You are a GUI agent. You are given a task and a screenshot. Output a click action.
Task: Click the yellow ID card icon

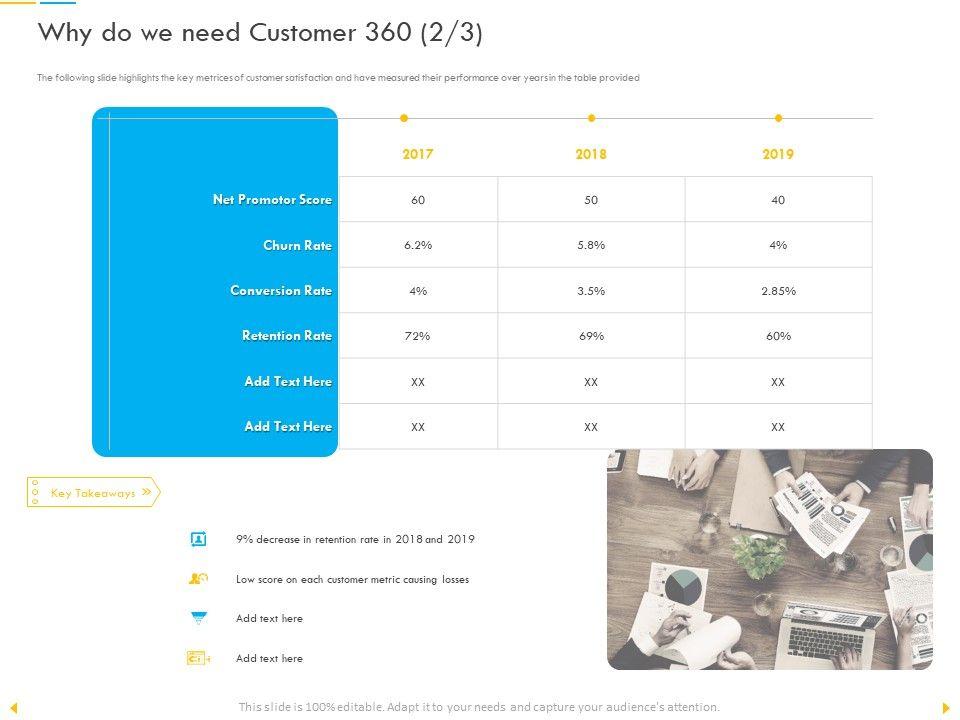click(x=197, y=658)
